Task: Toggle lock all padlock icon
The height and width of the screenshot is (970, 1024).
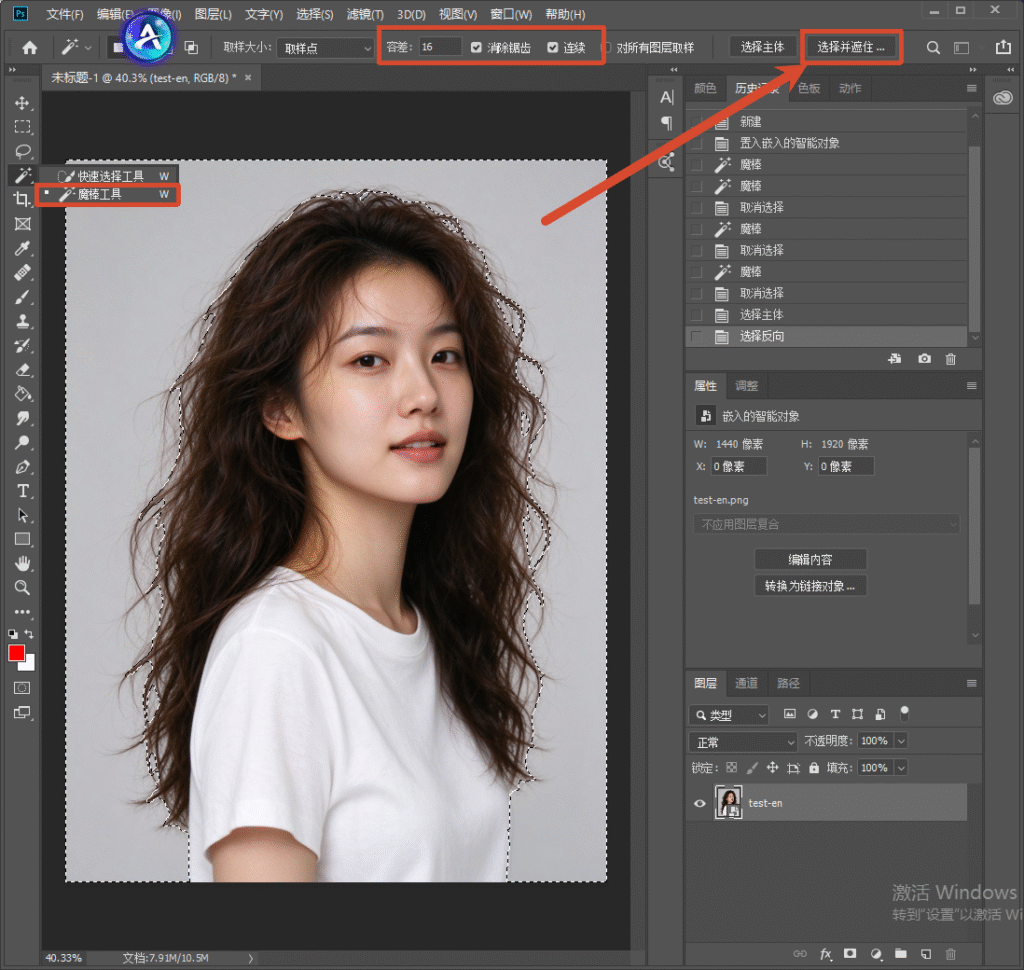Action: tap(814, 768)
